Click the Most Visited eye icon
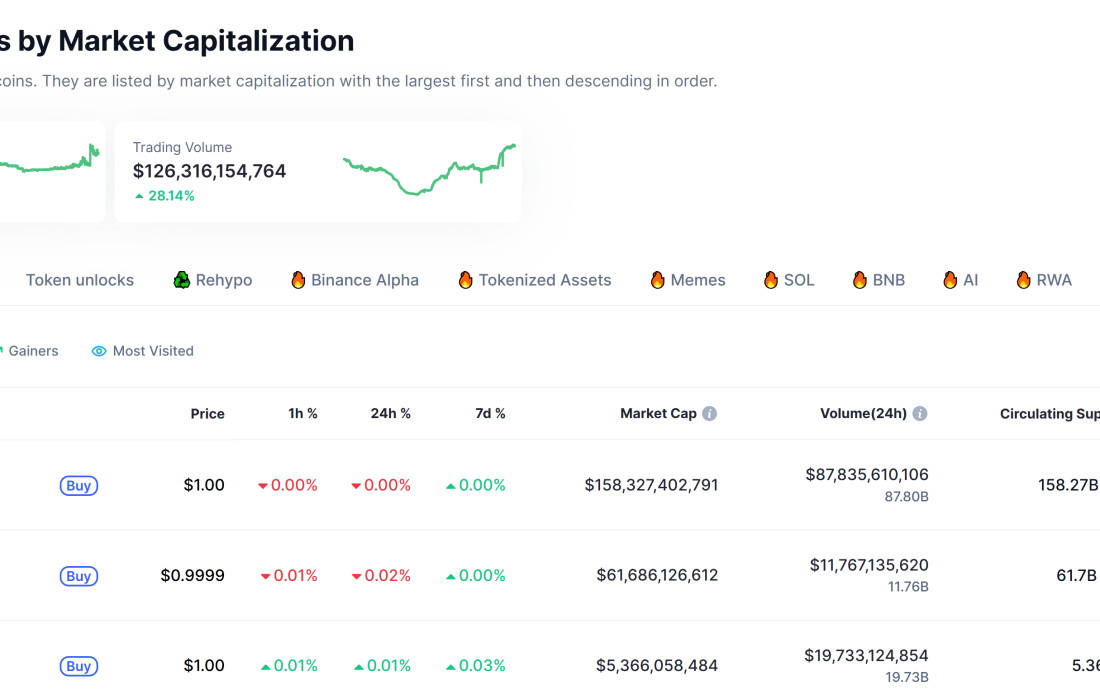1100x700 pixels. (99, 351)
